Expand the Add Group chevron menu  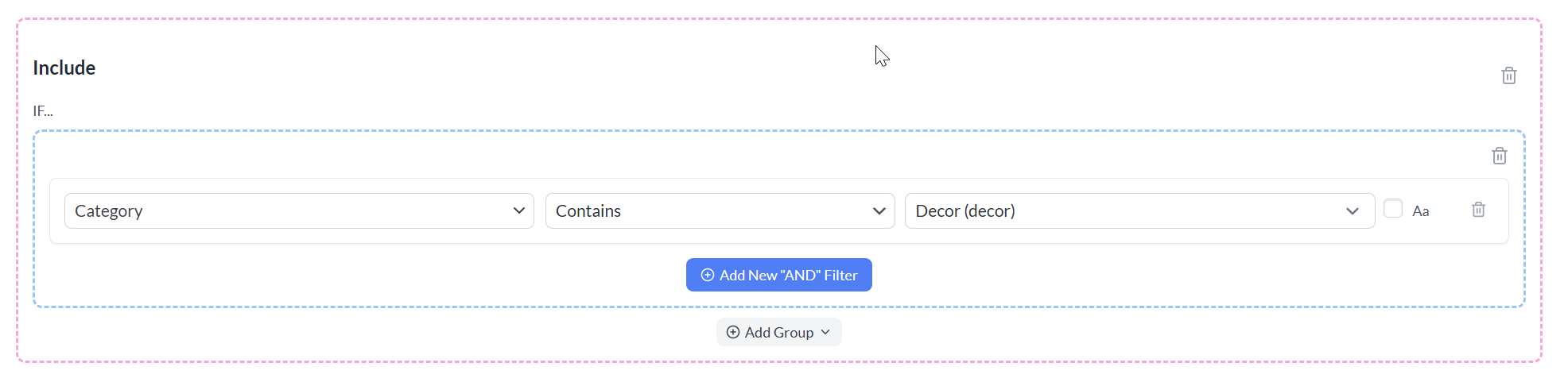coord(825,332)
